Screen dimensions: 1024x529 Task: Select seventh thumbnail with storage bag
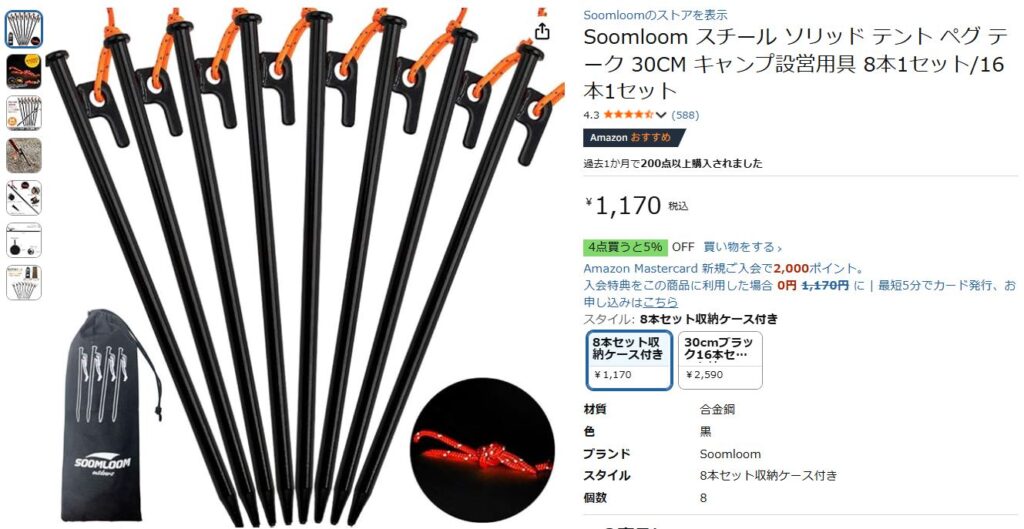point(24,283)
